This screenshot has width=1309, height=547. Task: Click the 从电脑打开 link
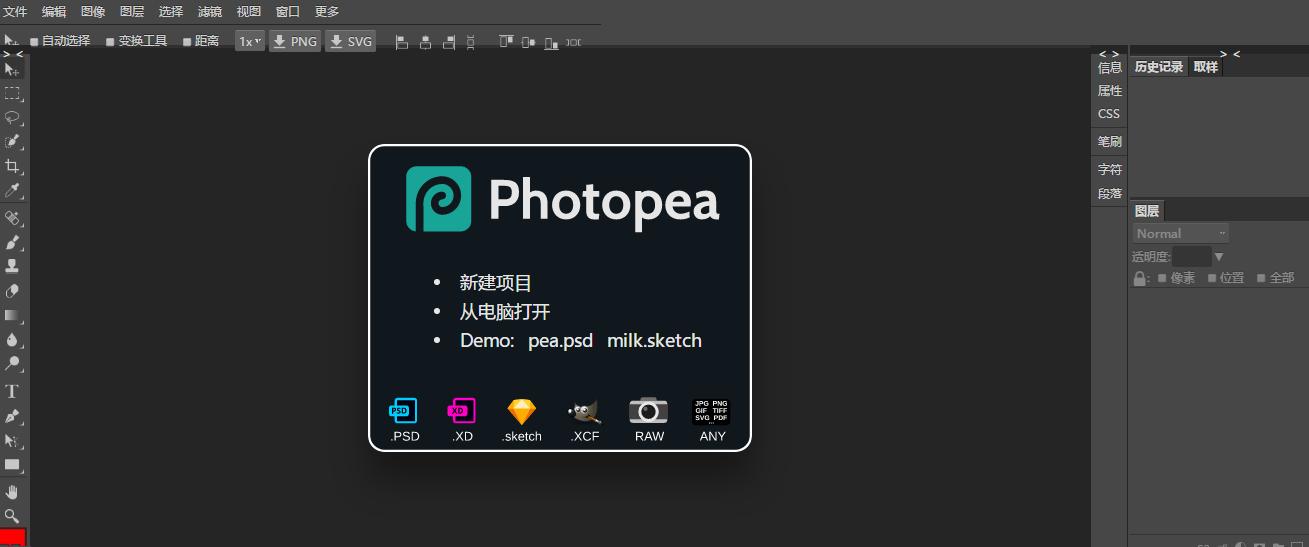505,312
